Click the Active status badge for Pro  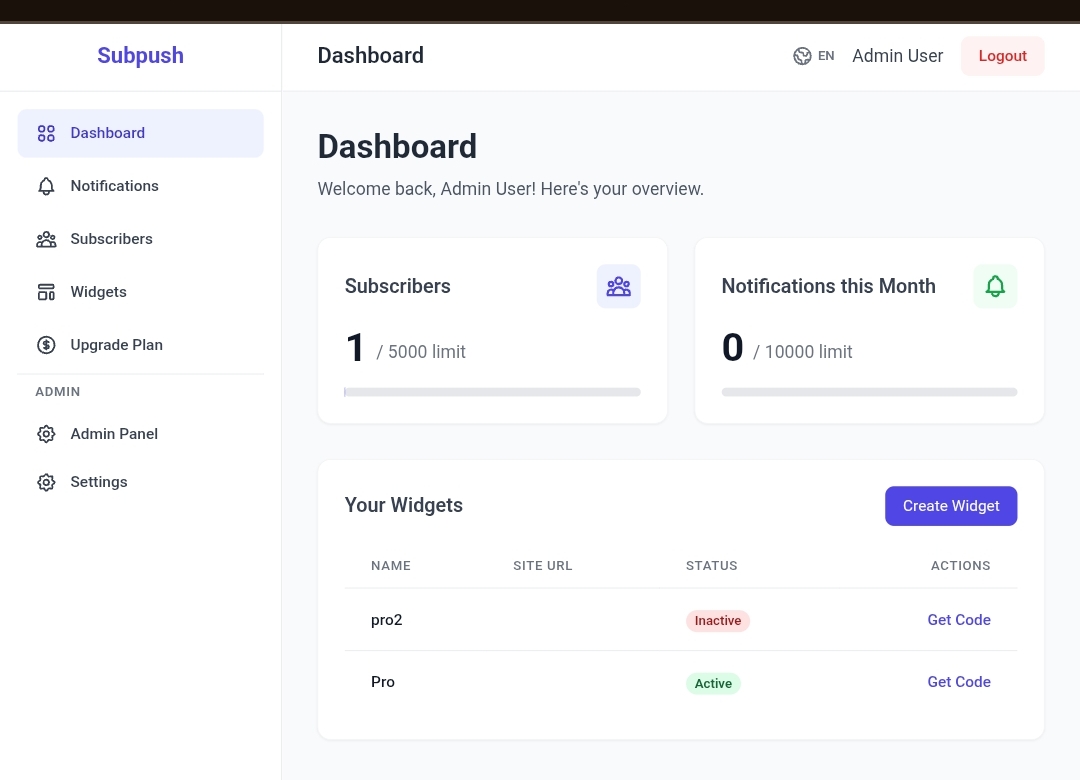(x=713, y=684)
